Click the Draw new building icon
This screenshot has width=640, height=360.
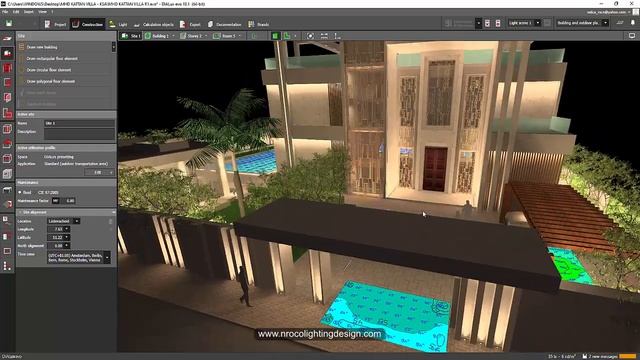[x=22, y=47]
